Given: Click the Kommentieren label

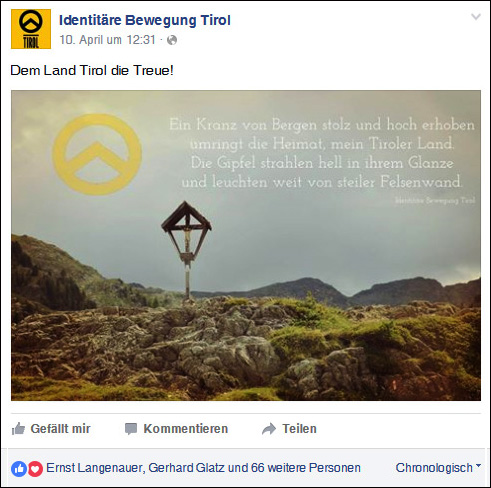Looking at the screenshot, I should click(186, 429).
